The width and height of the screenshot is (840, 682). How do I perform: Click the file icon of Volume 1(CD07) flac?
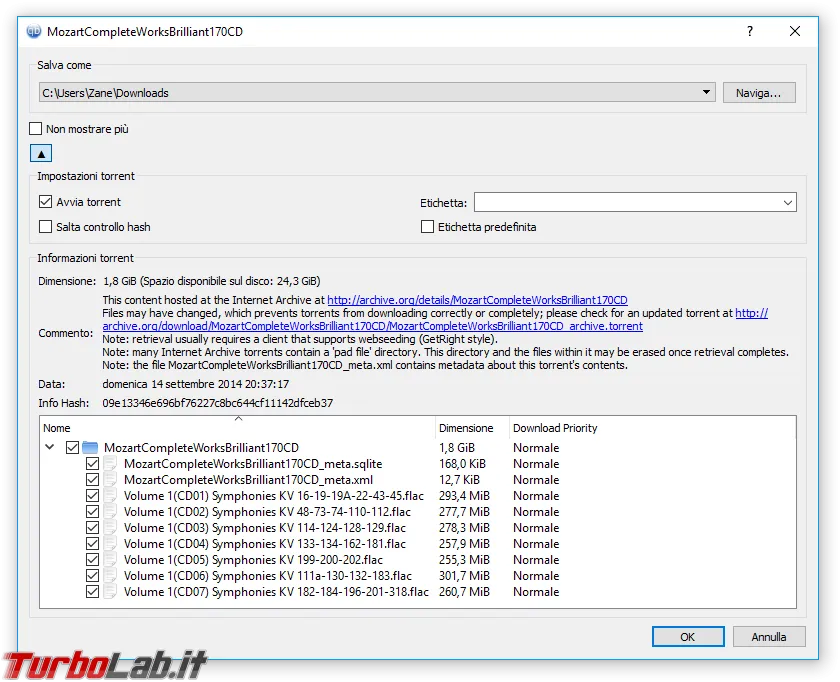pyautogui.click(x=110, y=592)
